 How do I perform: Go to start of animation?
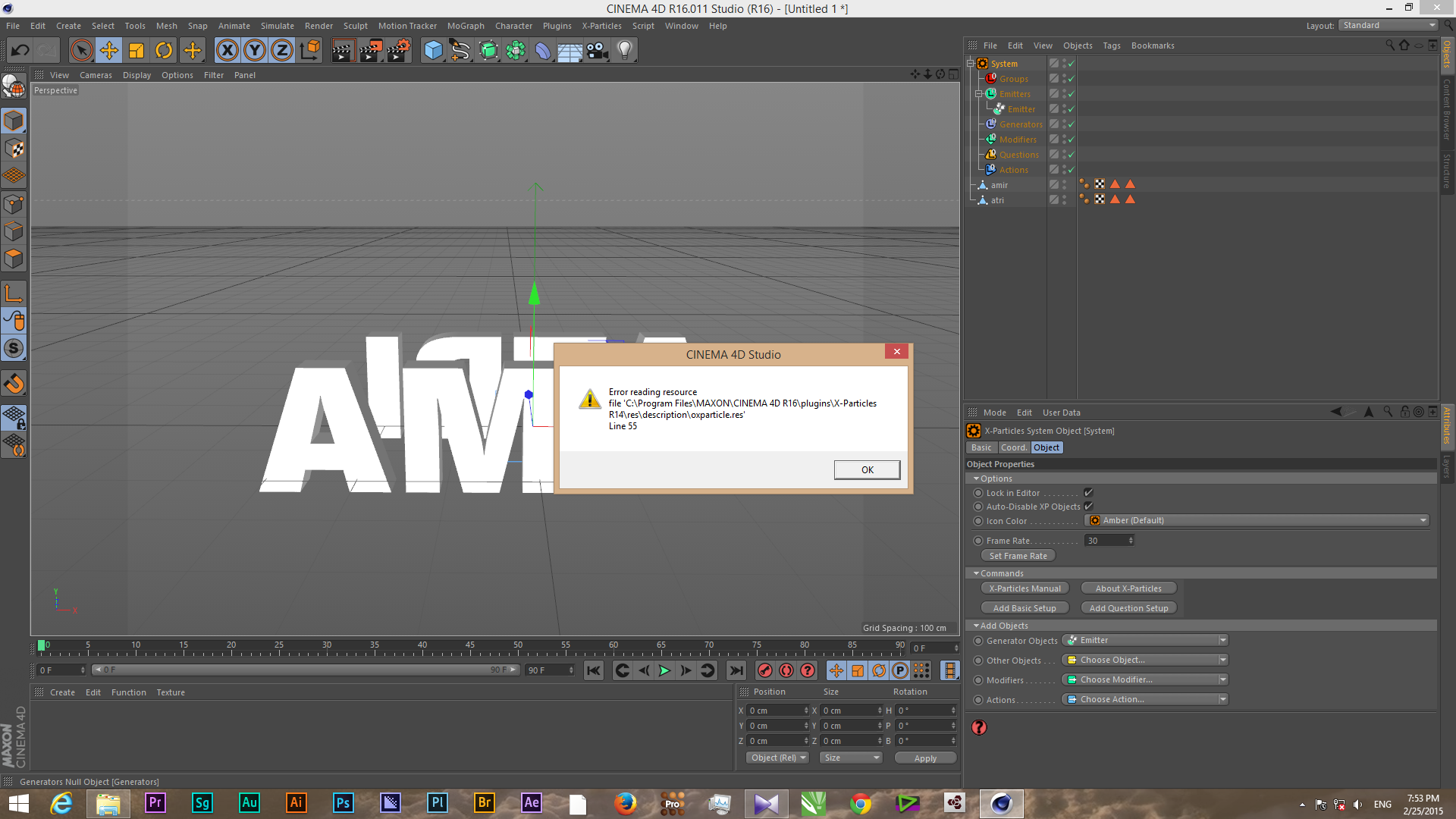594,670
